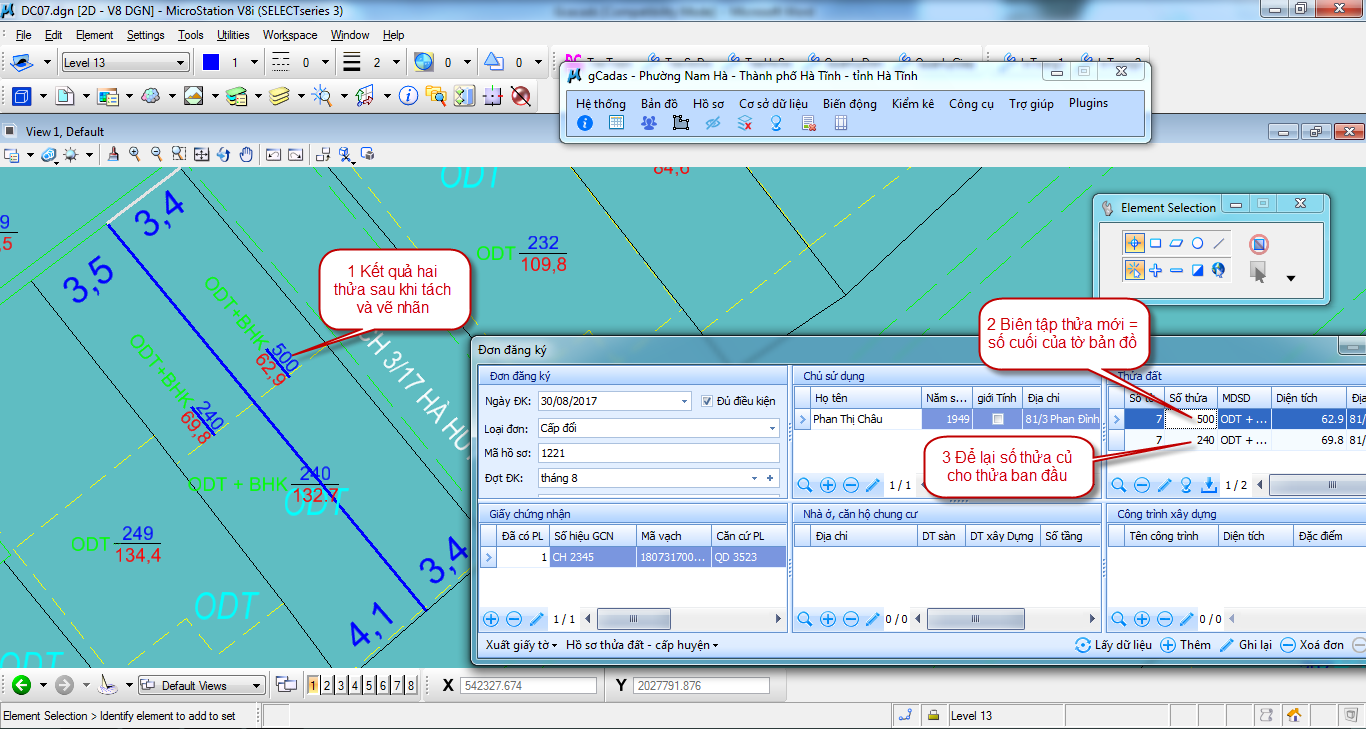Viewport: 1366px width, 729px height.
Task: Click the Ghi lại save button
Action: coord(1245,645)
